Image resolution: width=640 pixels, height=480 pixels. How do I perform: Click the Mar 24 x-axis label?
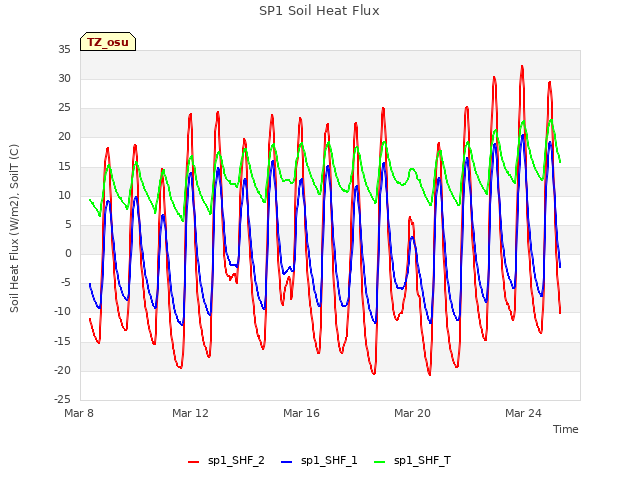point(523,413)
